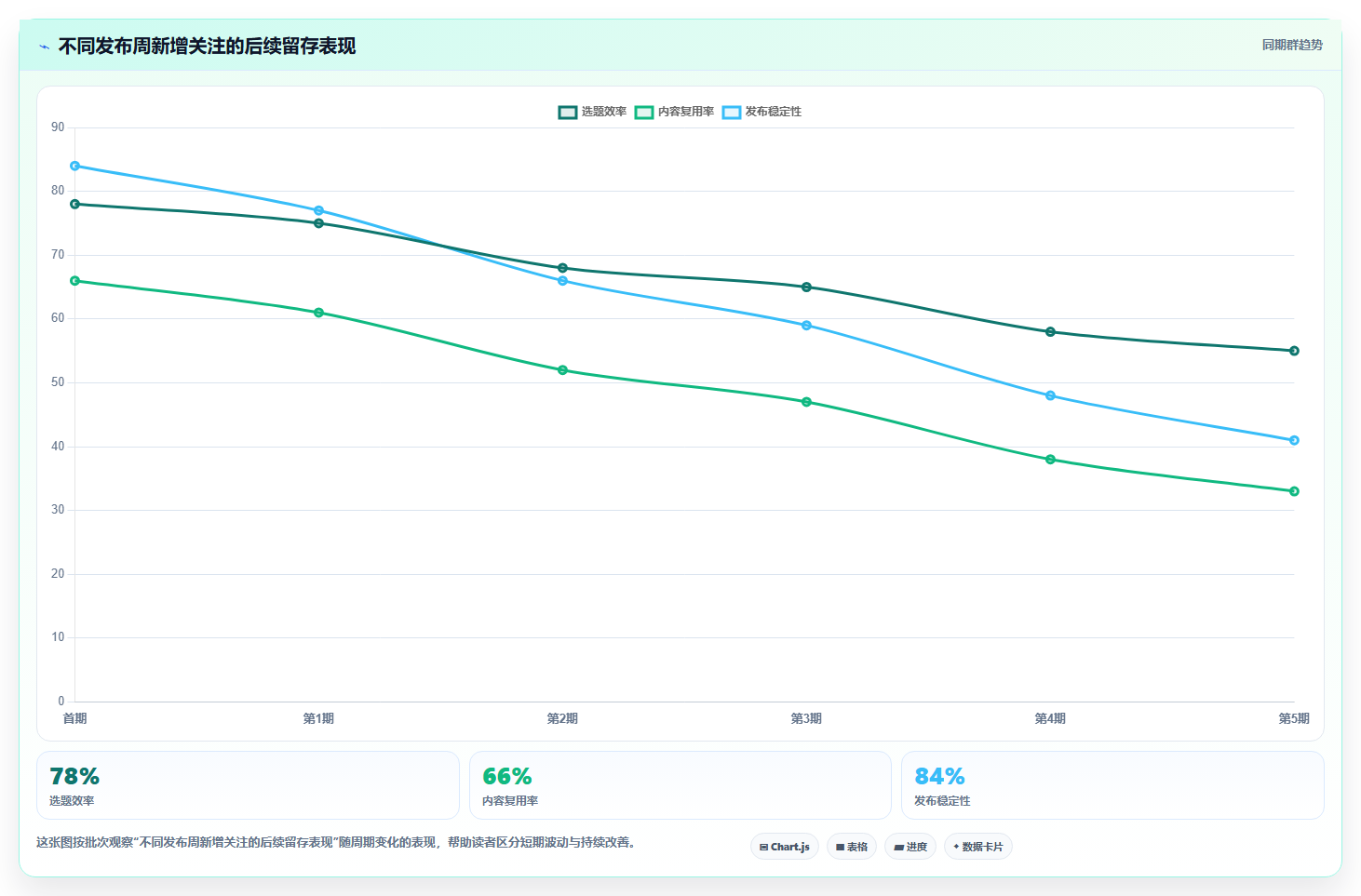Toggle the 内容复用率 legend series

click(674, 112)
